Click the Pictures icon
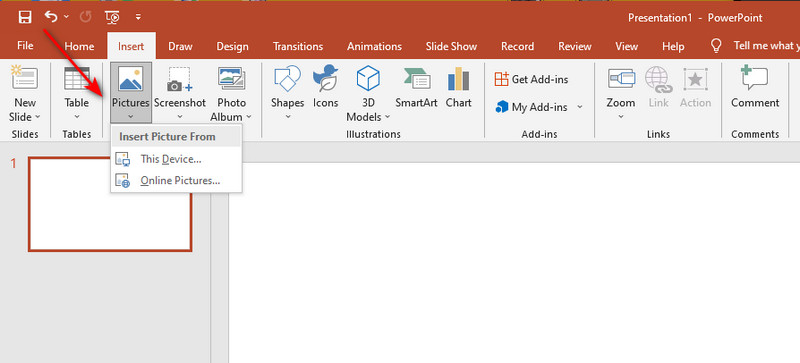The image size is (800, 363). point(131,79)
